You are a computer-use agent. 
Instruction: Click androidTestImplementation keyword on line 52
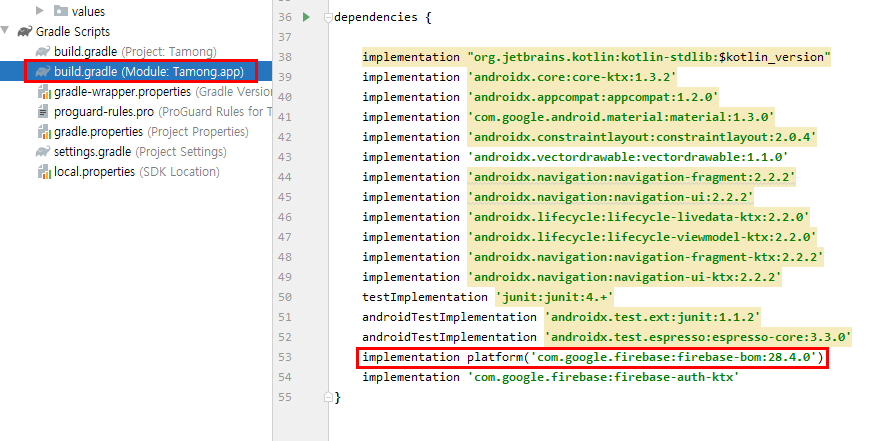450,337
